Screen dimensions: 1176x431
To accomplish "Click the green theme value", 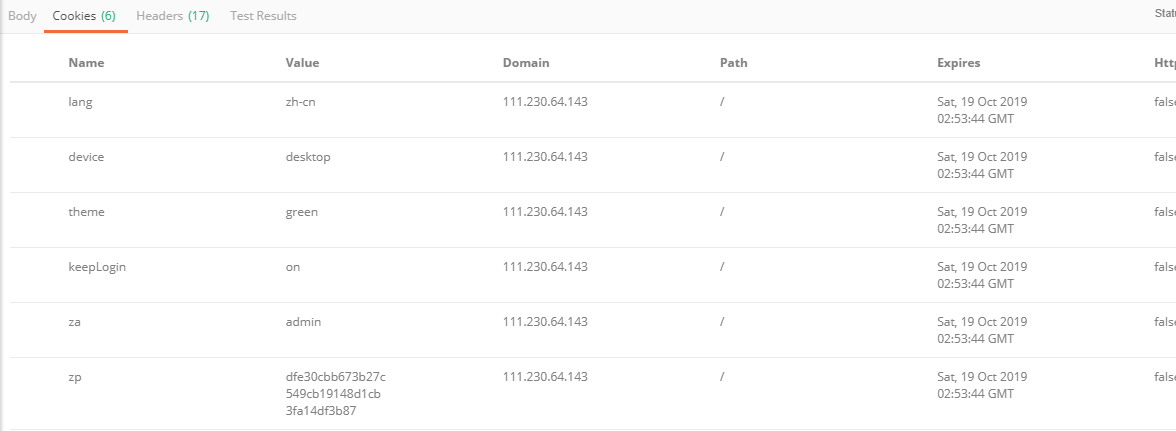I will pyautogui.click(x=301, y=212).
